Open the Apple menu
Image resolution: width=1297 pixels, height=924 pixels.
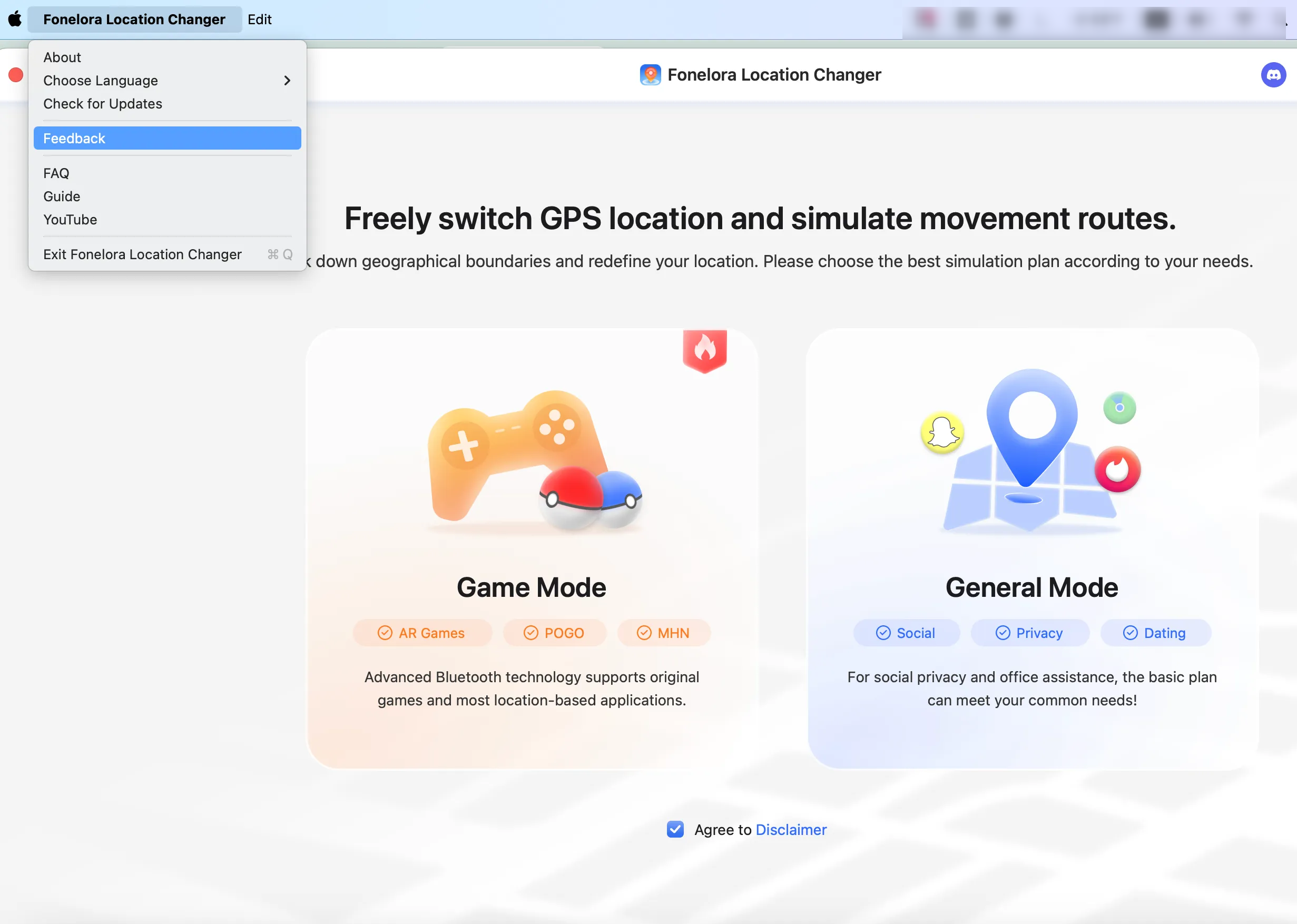click(15, 19)
